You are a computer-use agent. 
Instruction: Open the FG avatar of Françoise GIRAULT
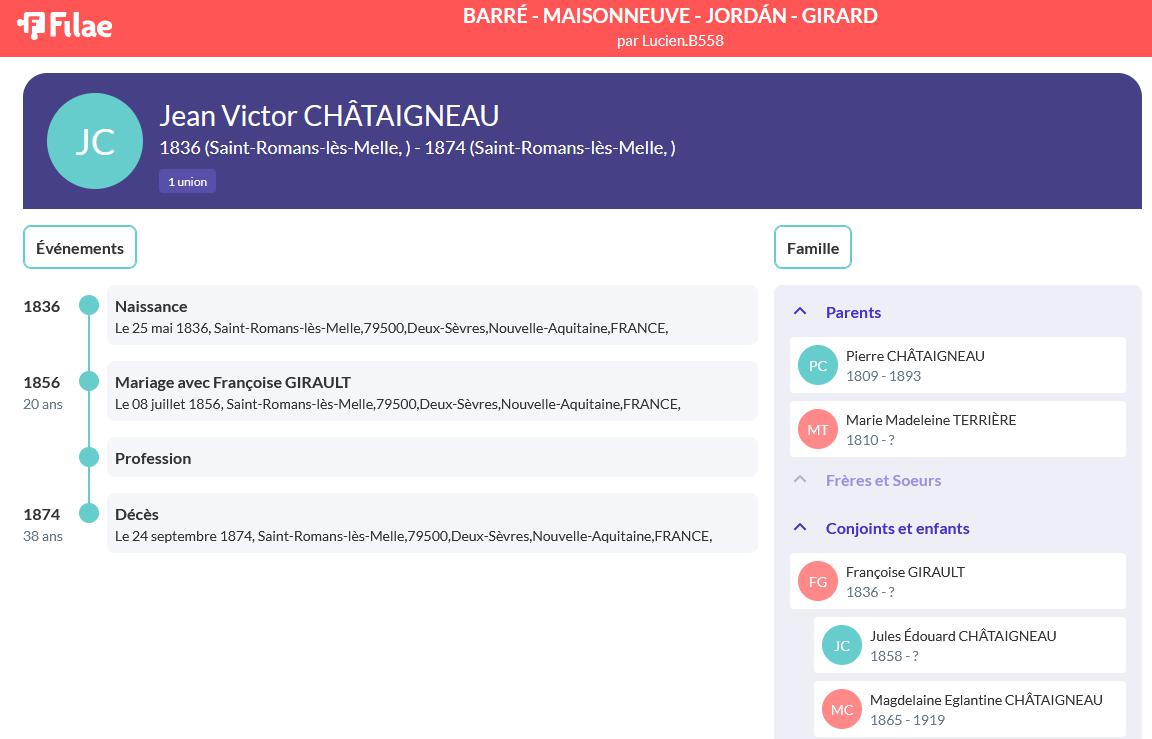[x=818, y=581]
